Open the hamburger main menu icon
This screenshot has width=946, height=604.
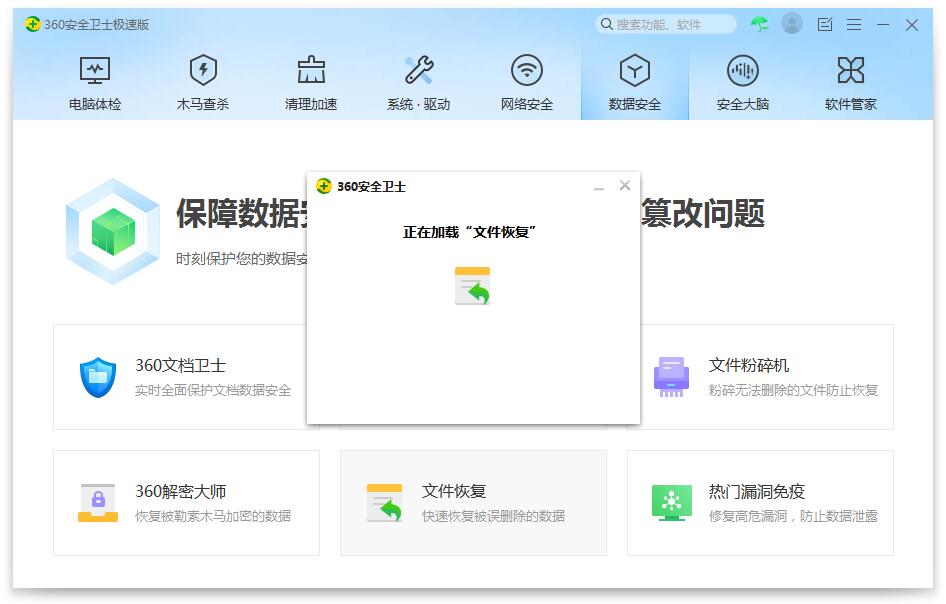point(854,24)
